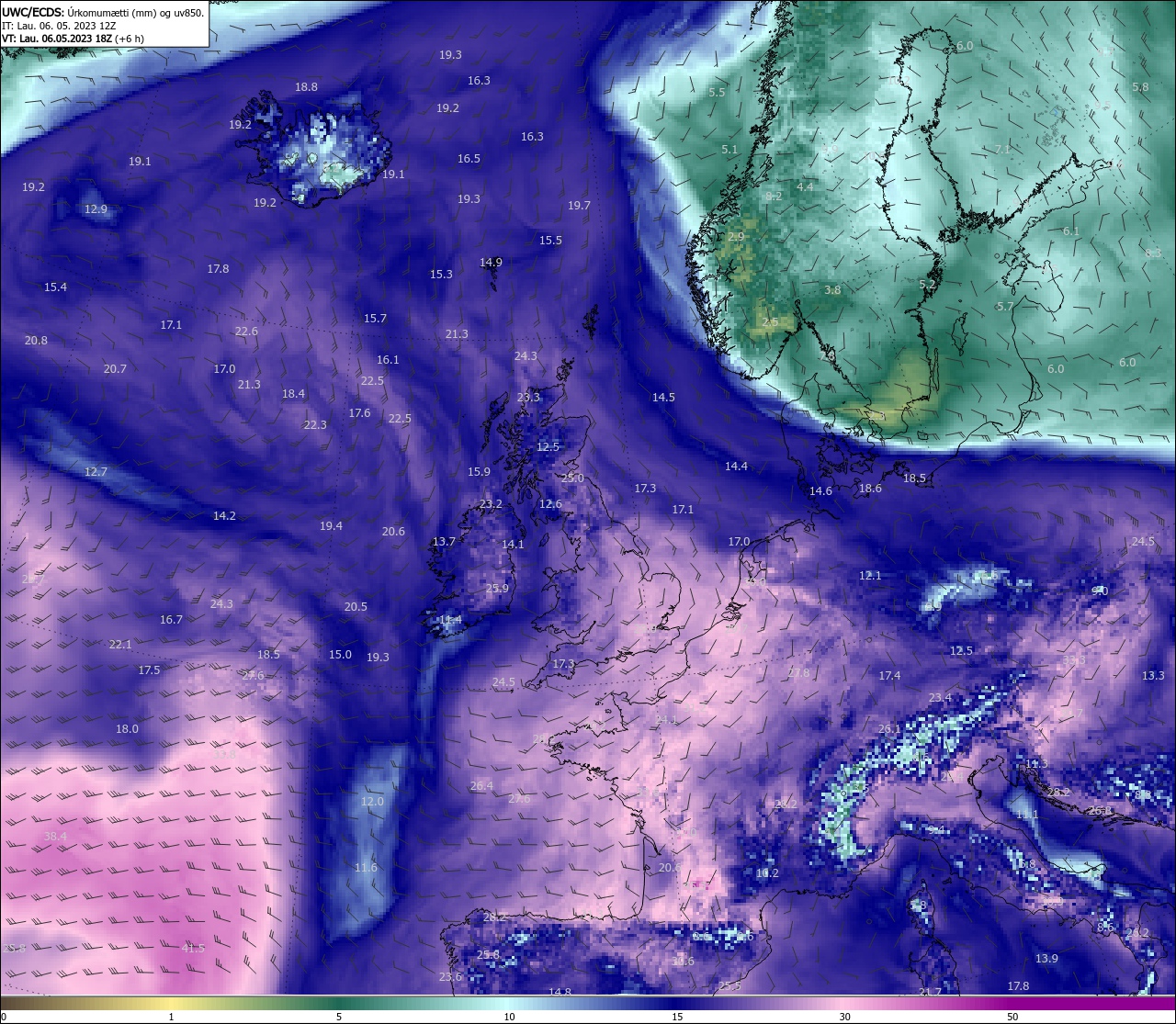Click the map value 19.7

[579, 206]
